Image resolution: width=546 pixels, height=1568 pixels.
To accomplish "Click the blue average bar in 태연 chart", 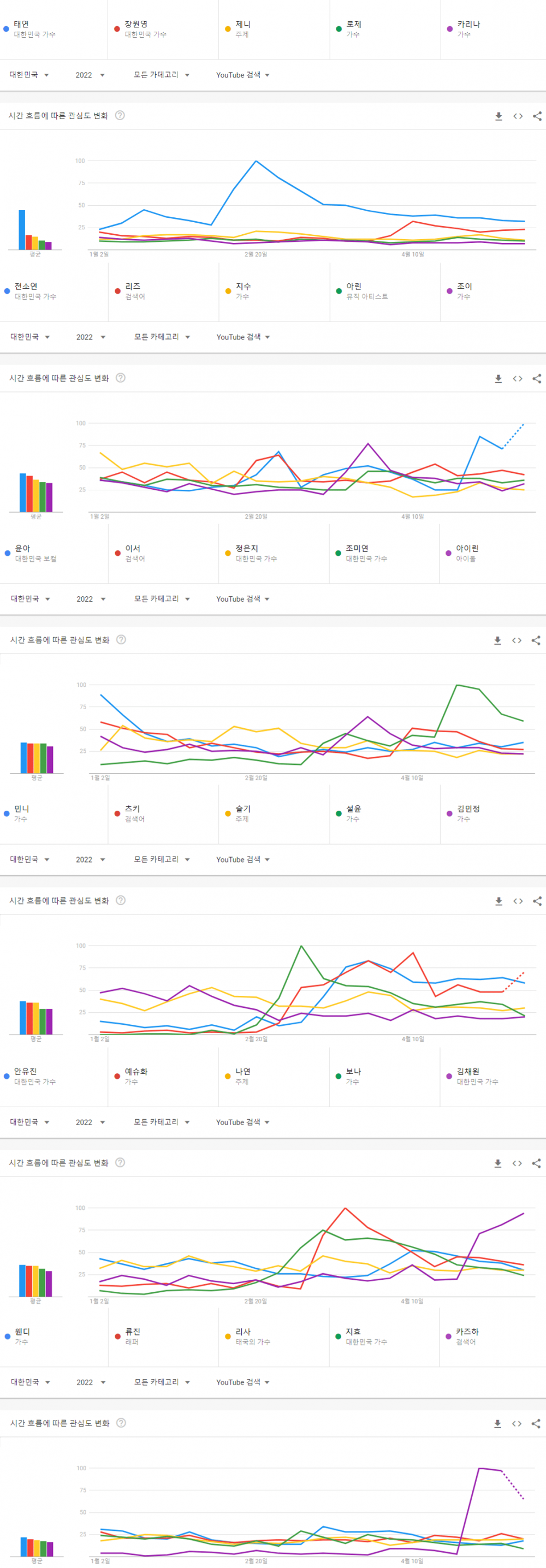I will click(x=22, y=229).
